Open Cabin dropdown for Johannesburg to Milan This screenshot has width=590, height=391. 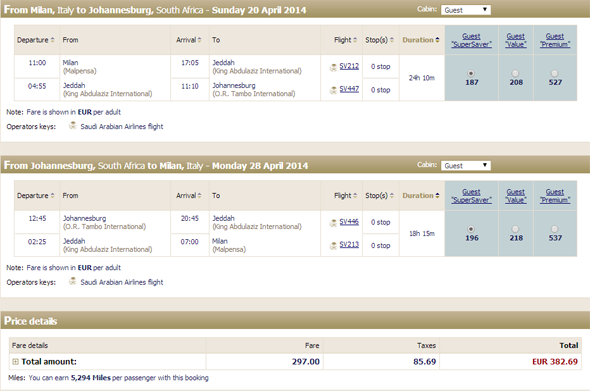click(x=466, y=165)
